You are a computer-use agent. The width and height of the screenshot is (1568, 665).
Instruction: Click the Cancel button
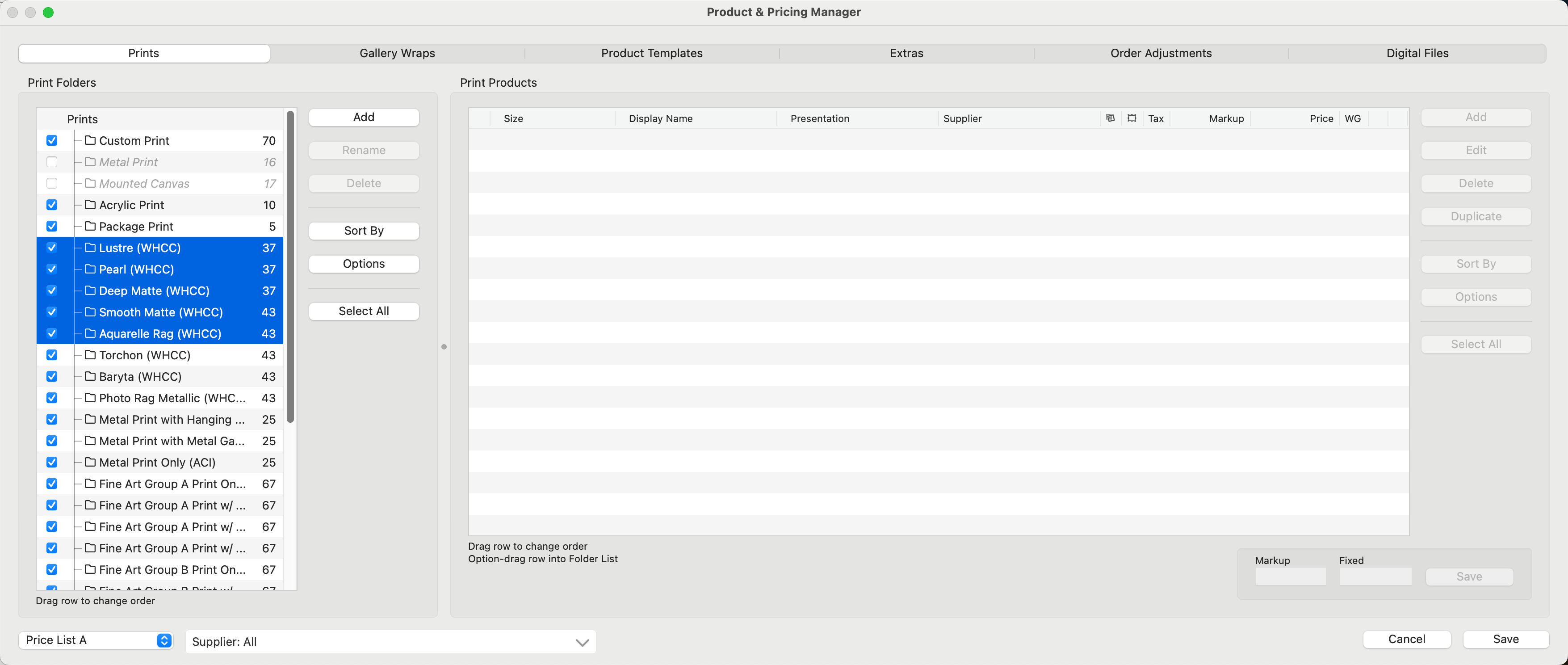click(x=1406, y=640)
